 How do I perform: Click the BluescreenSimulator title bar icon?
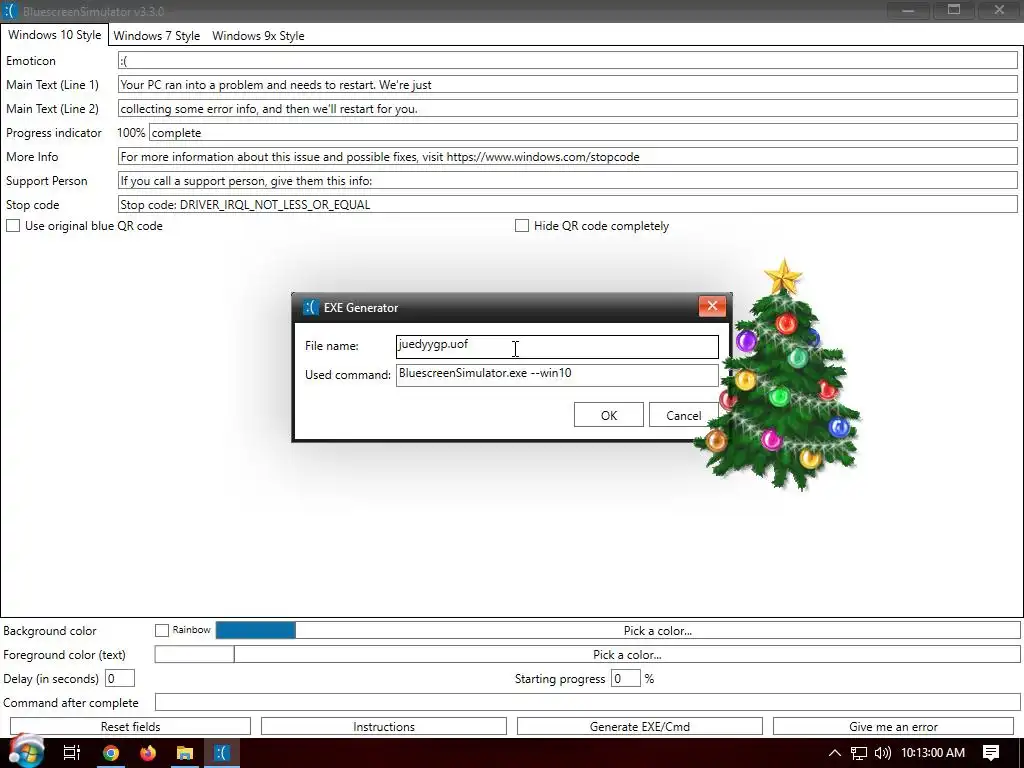click(x=10, y=11)
